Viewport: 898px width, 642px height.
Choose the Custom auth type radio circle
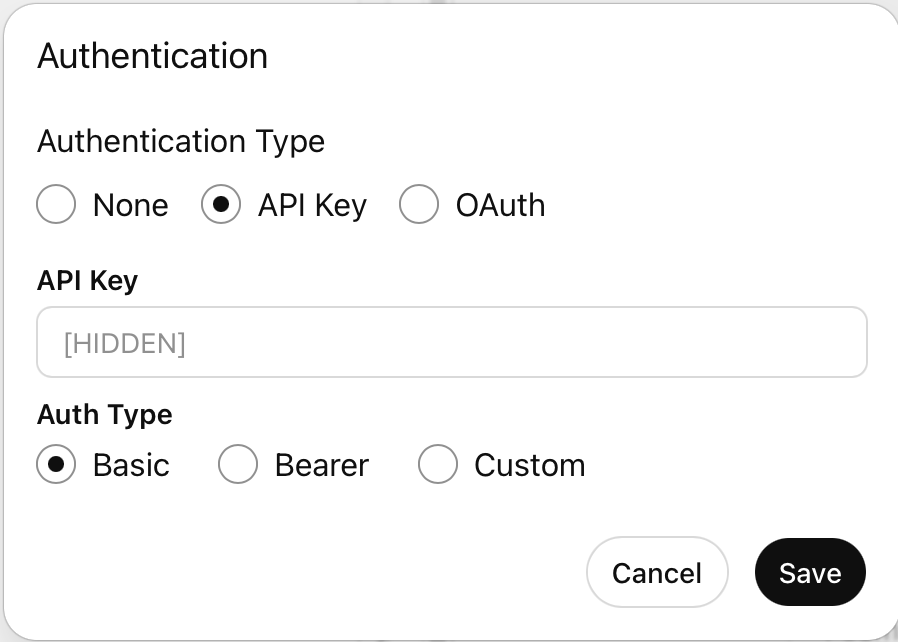438,465
